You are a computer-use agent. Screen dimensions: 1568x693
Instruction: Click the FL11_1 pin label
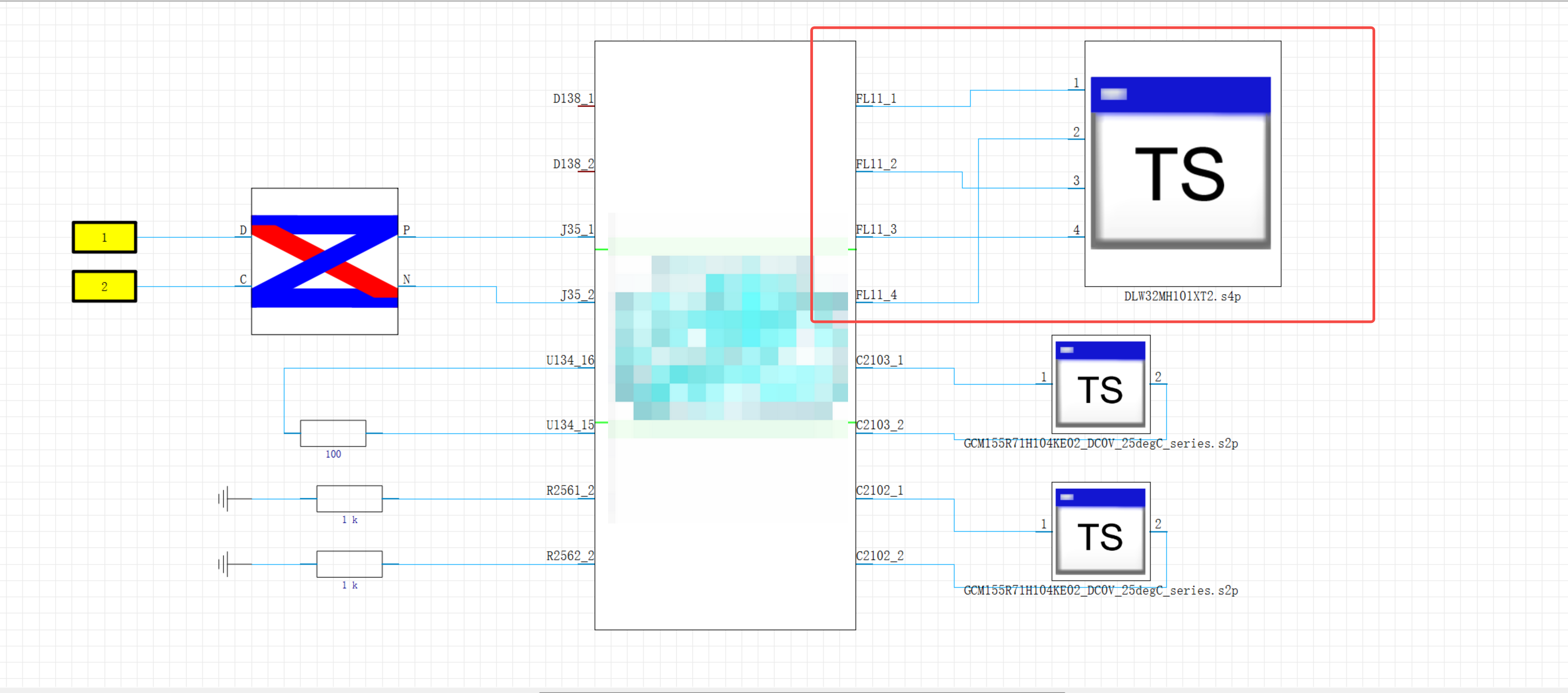876,98
